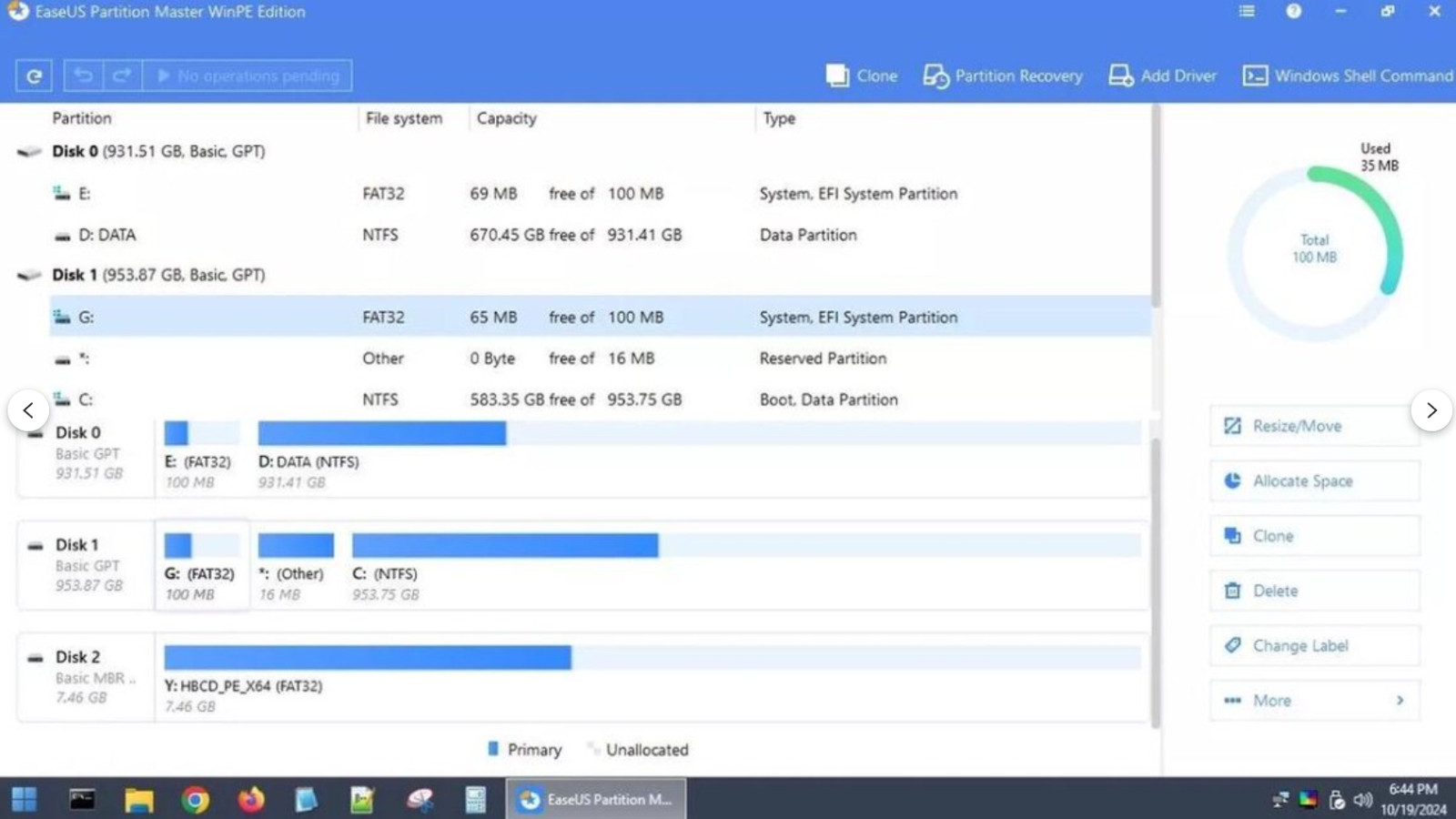
Task: Click the Add Driver icon
Action: 1120,76
